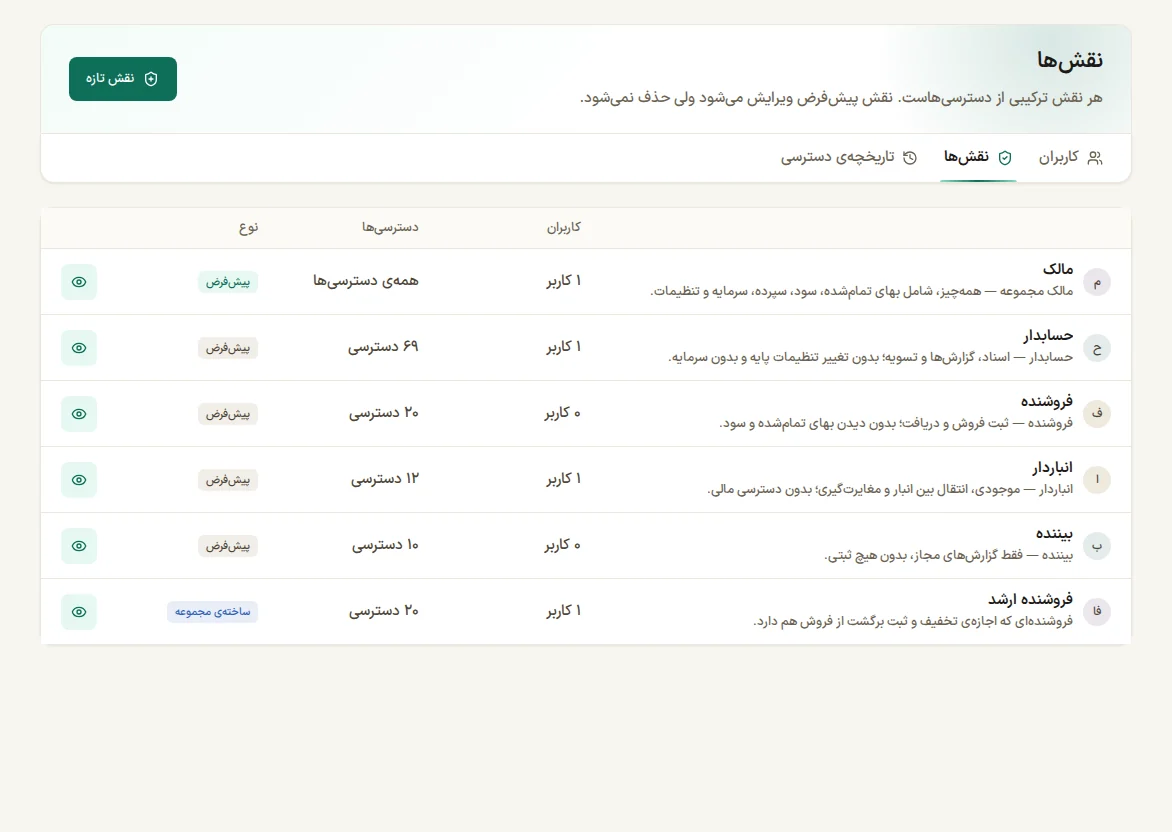Screen dimensions: 1172x832
Task: Click the فا avatar of فروشنده ارشد
Action: pyautogui.click(x=1097, y=612)
